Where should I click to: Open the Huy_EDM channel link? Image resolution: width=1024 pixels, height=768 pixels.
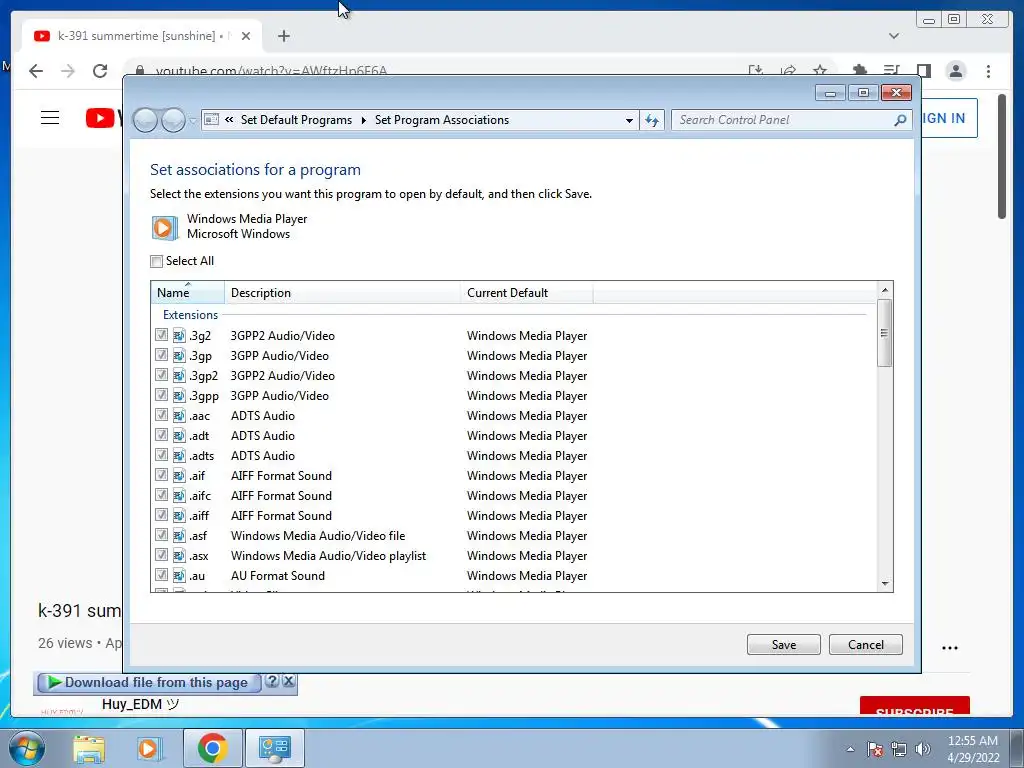point(140,704)
